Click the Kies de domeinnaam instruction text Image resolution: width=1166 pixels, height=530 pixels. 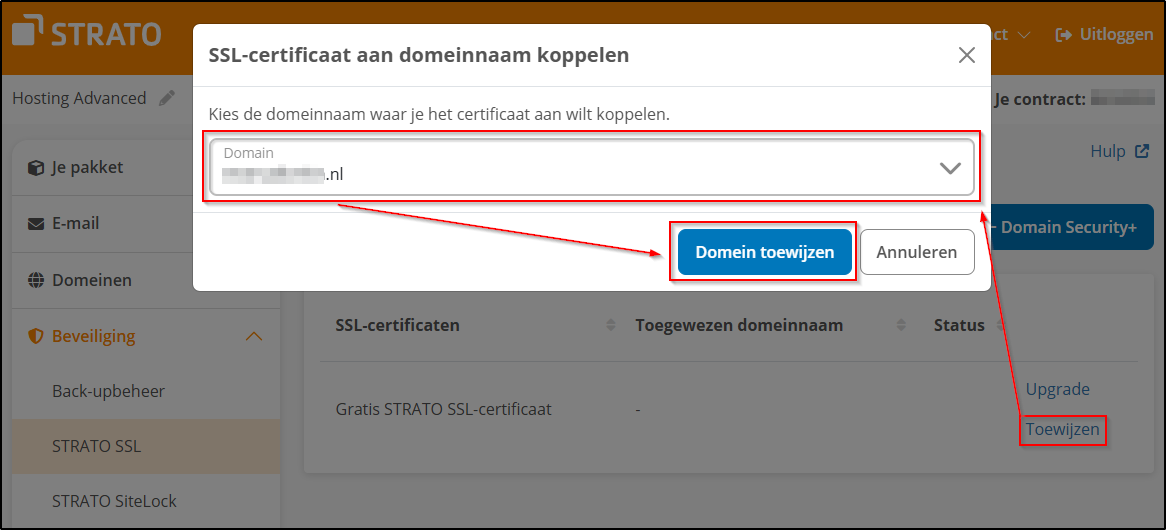(x=439, y=115)
